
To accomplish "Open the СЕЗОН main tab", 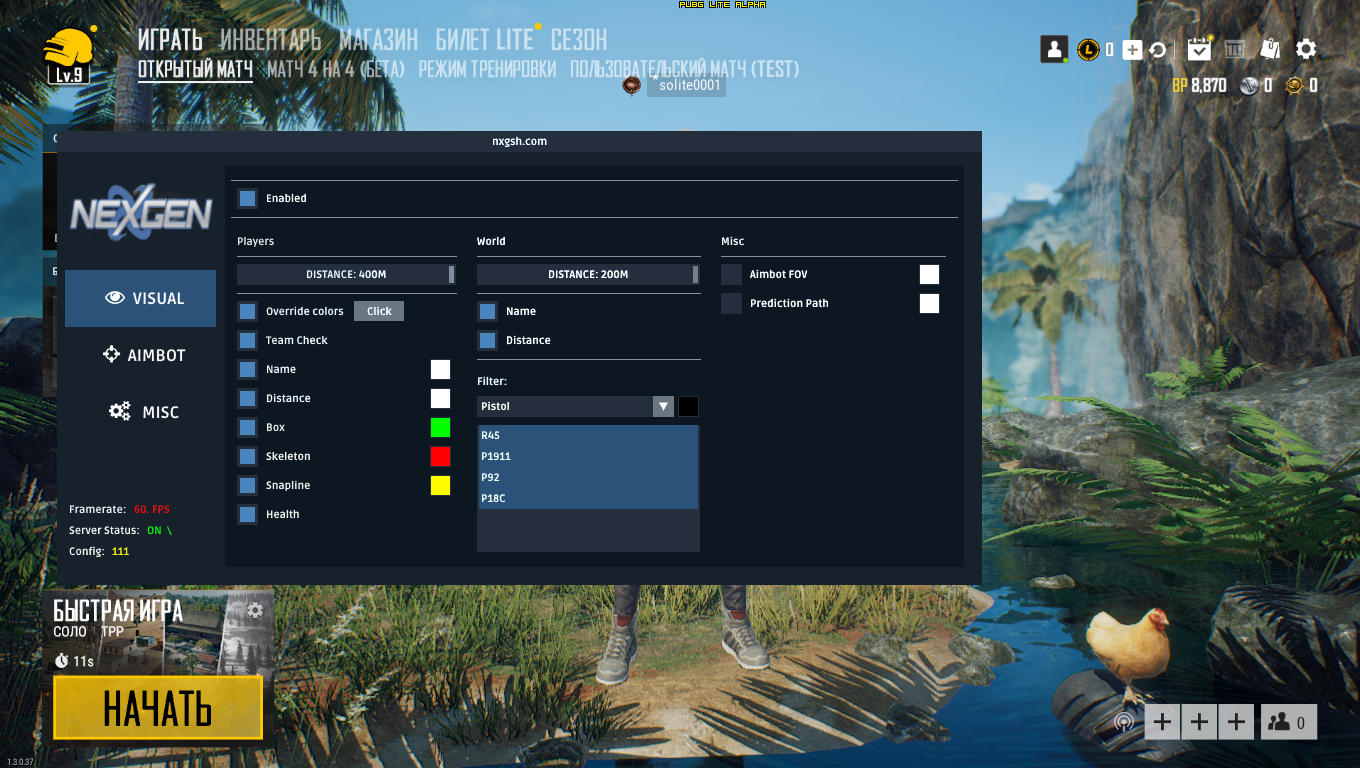I will 579,40.
